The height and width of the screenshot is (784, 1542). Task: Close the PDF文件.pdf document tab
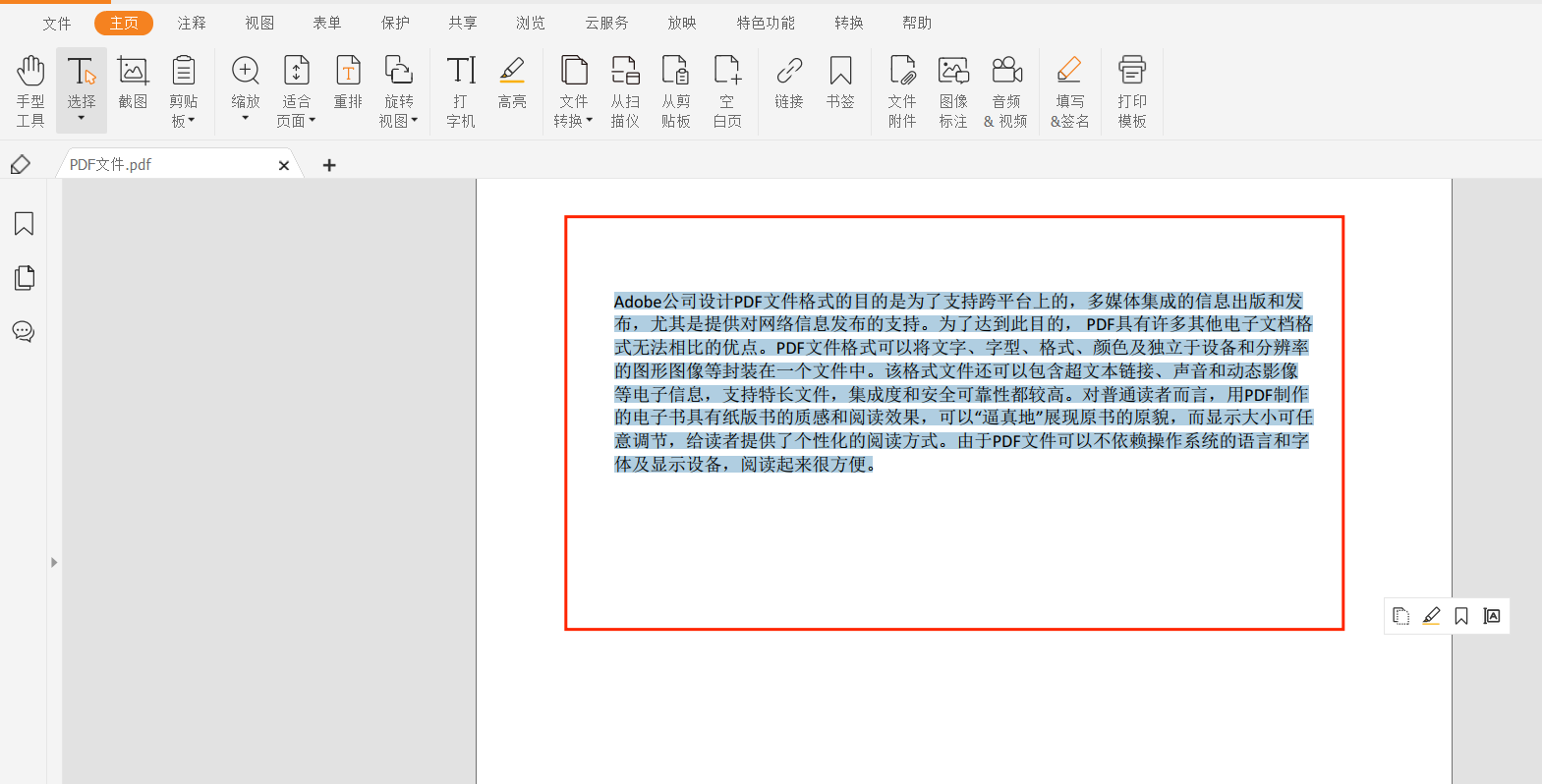(284, 165)
